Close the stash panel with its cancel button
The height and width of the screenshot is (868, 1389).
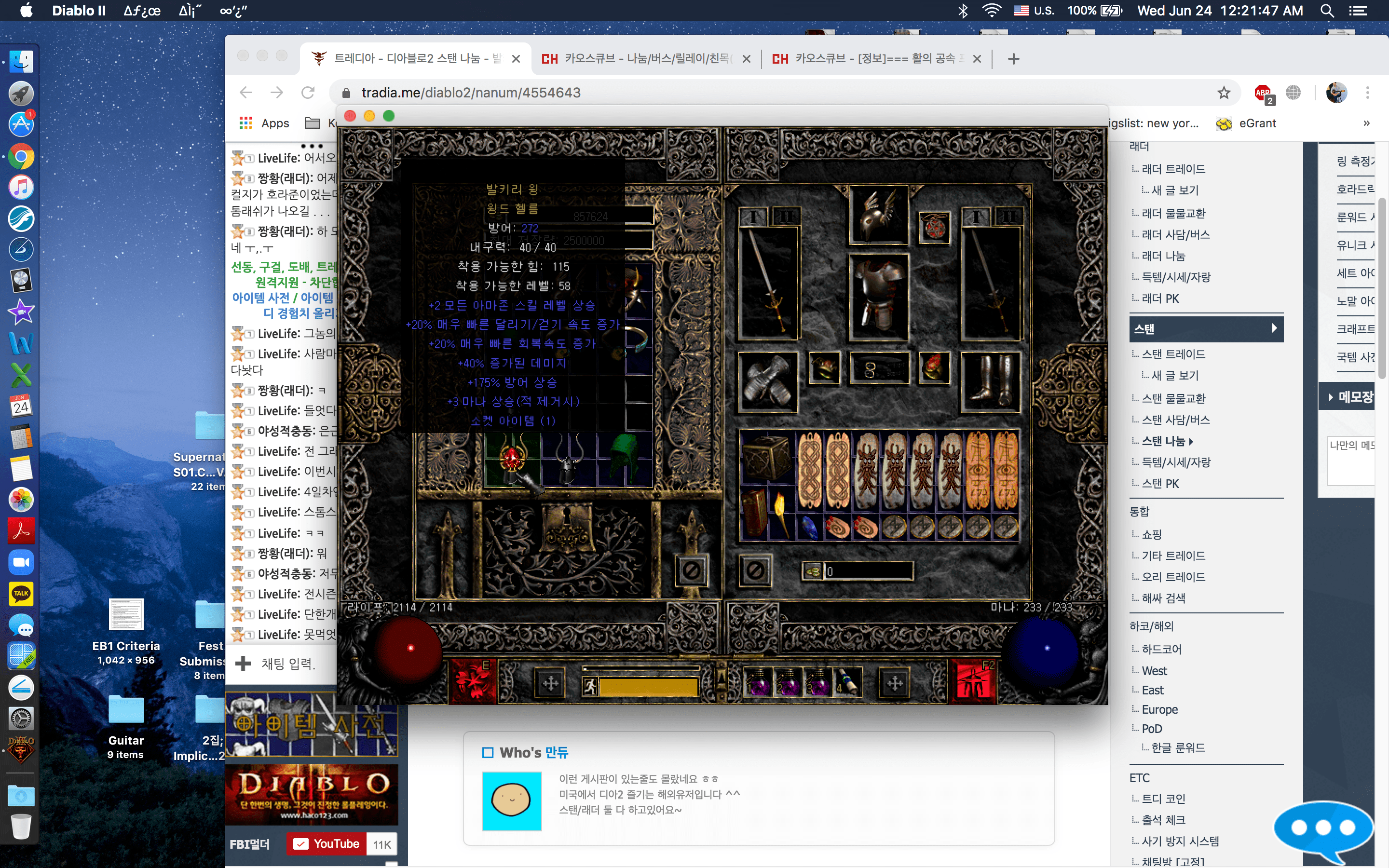coord(691,570)
